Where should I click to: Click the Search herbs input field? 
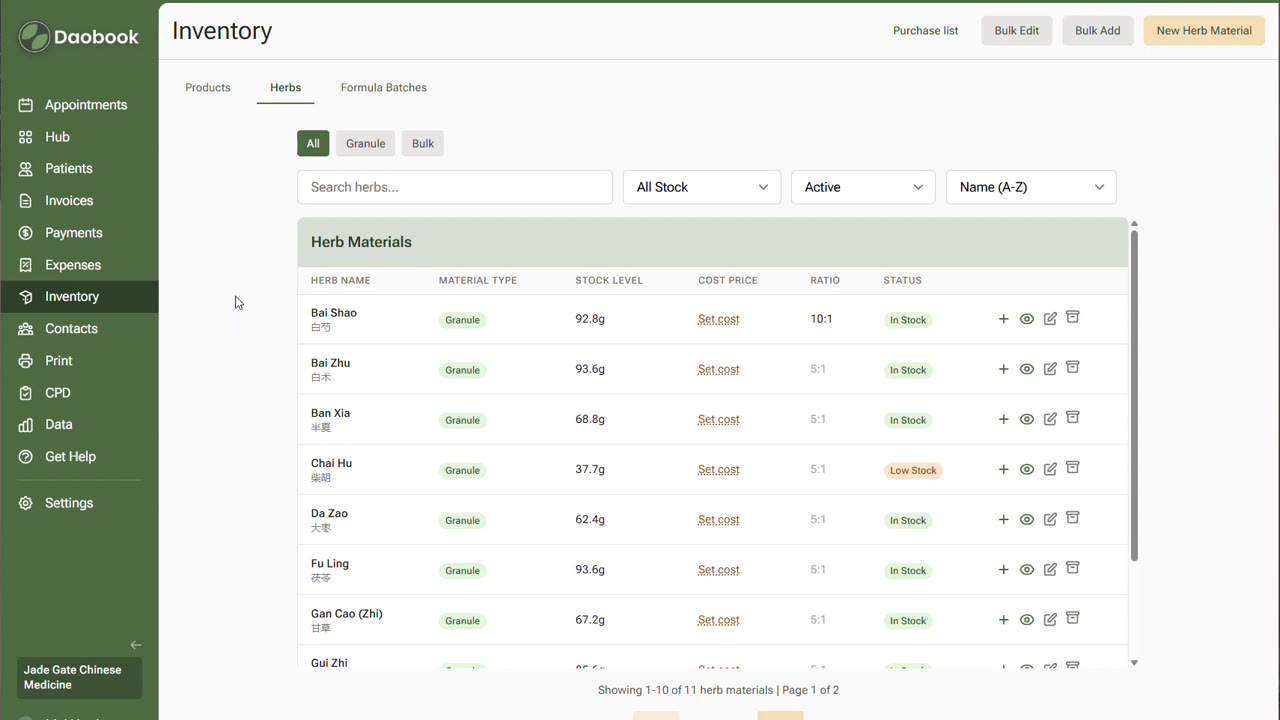(x=455, y=187)
